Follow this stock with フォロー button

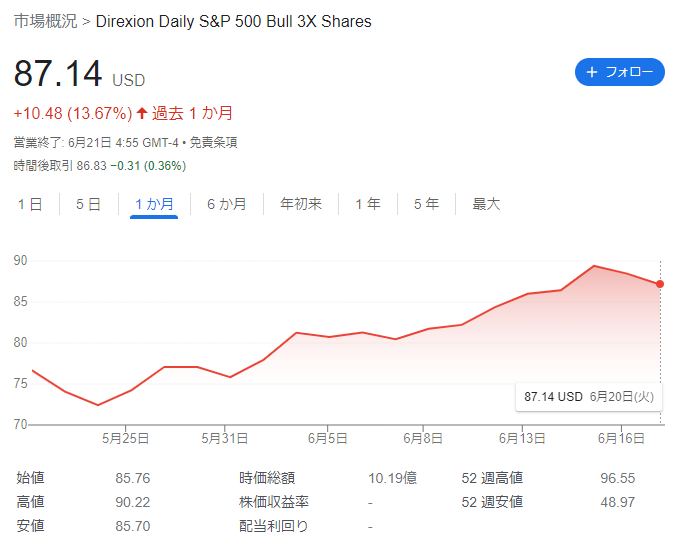[619, 72]
